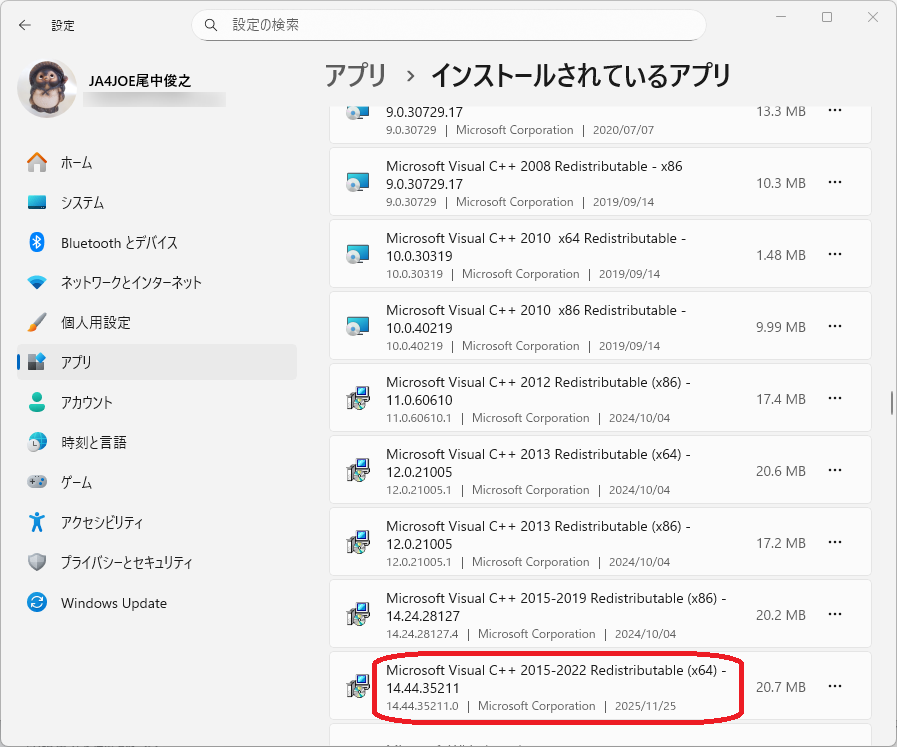
Task: Go to ゲーム settings
Action: 157,482
